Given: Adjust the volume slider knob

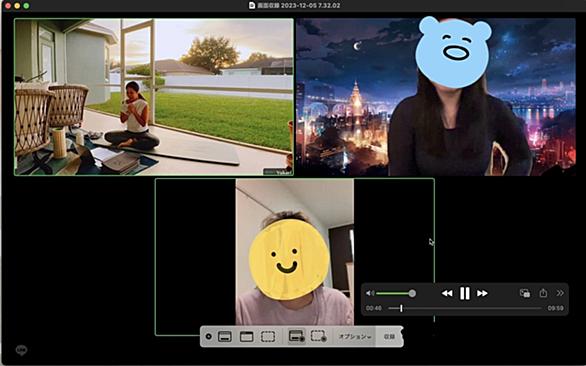Looking at the screenshot, I should tap(412, 293).
